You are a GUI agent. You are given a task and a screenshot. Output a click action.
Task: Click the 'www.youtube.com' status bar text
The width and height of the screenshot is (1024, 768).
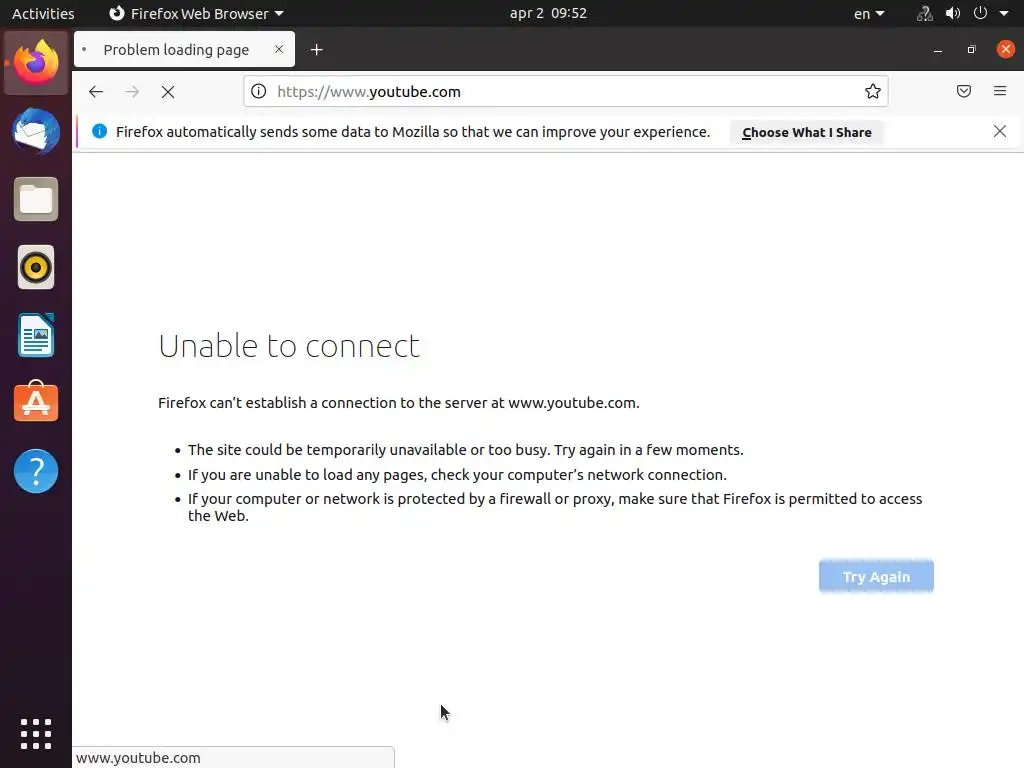138,758
